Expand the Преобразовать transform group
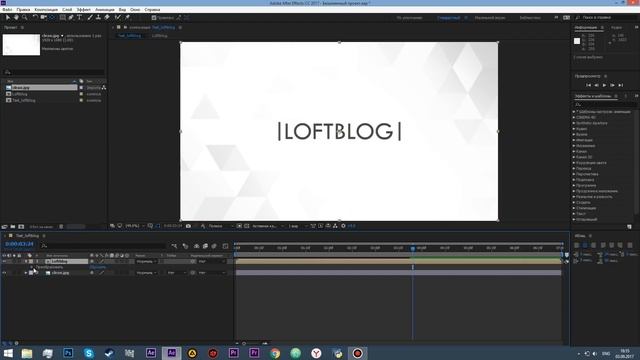 pos(31,267)
